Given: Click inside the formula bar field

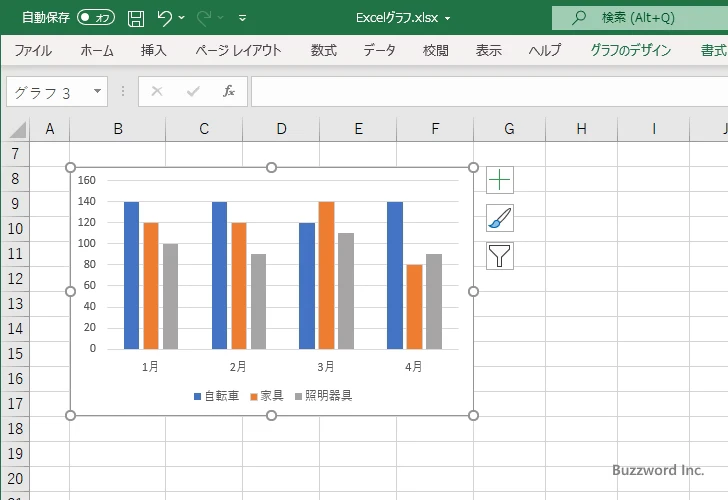Looking at the screenshot, I should (x=480, y=92).
